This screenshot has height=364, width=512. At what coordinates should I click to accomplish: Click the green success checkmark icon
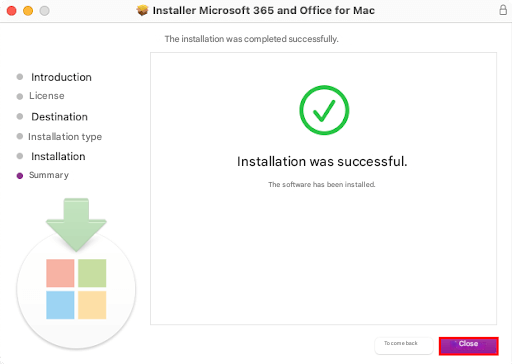point(324,110)
